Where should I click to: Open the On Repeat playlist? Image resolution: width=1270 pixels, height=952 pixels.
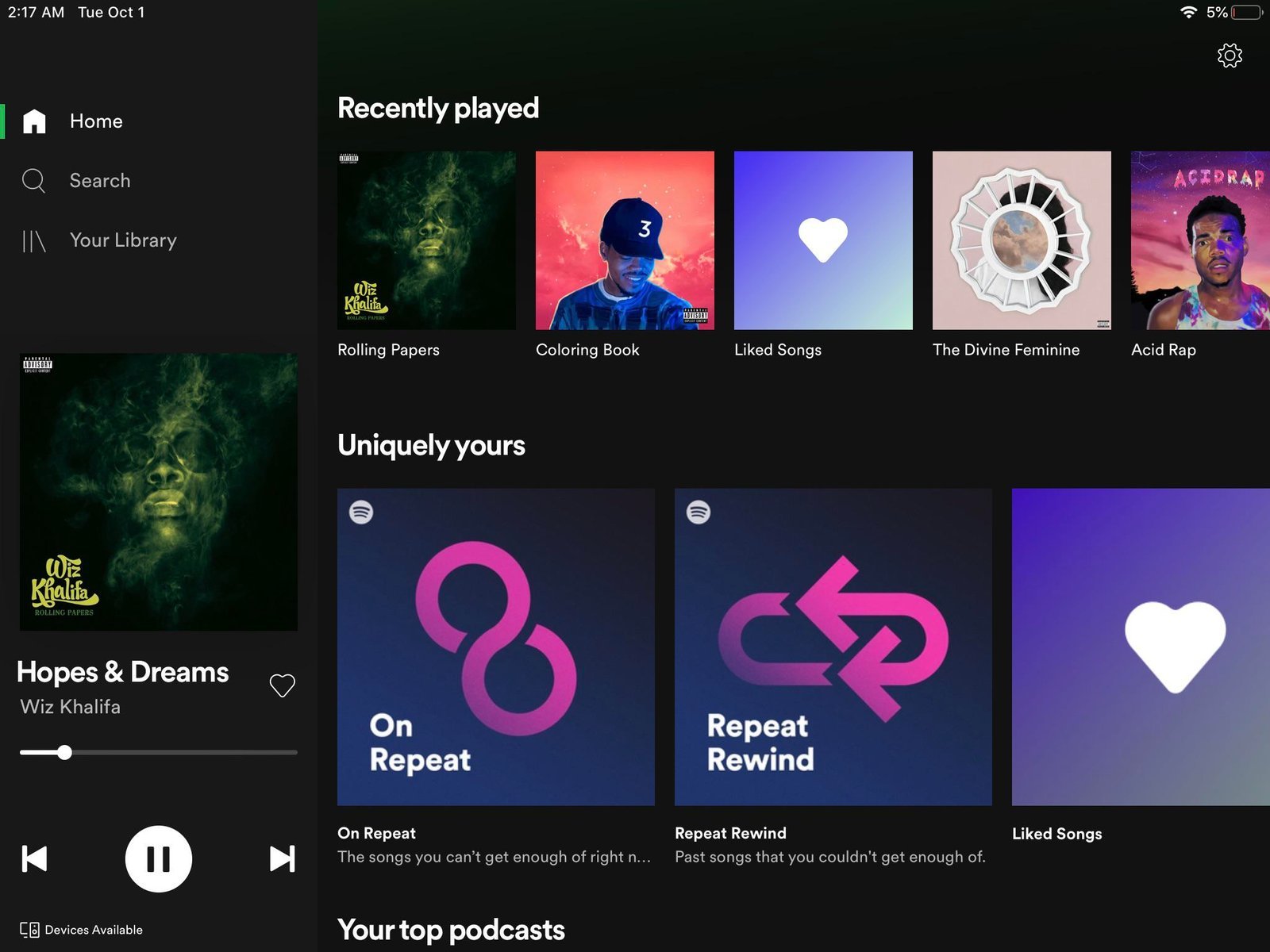pos(496,647)
